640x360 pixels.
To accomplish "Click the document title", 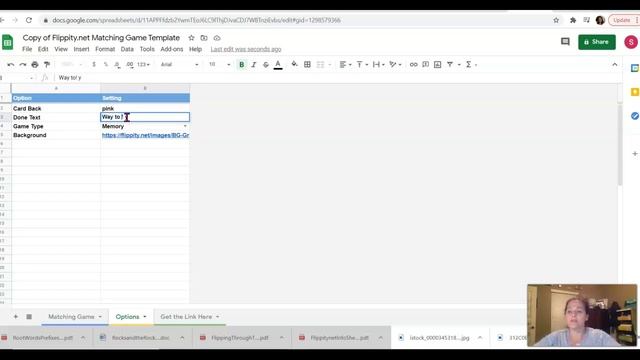I will coord(101,38).
